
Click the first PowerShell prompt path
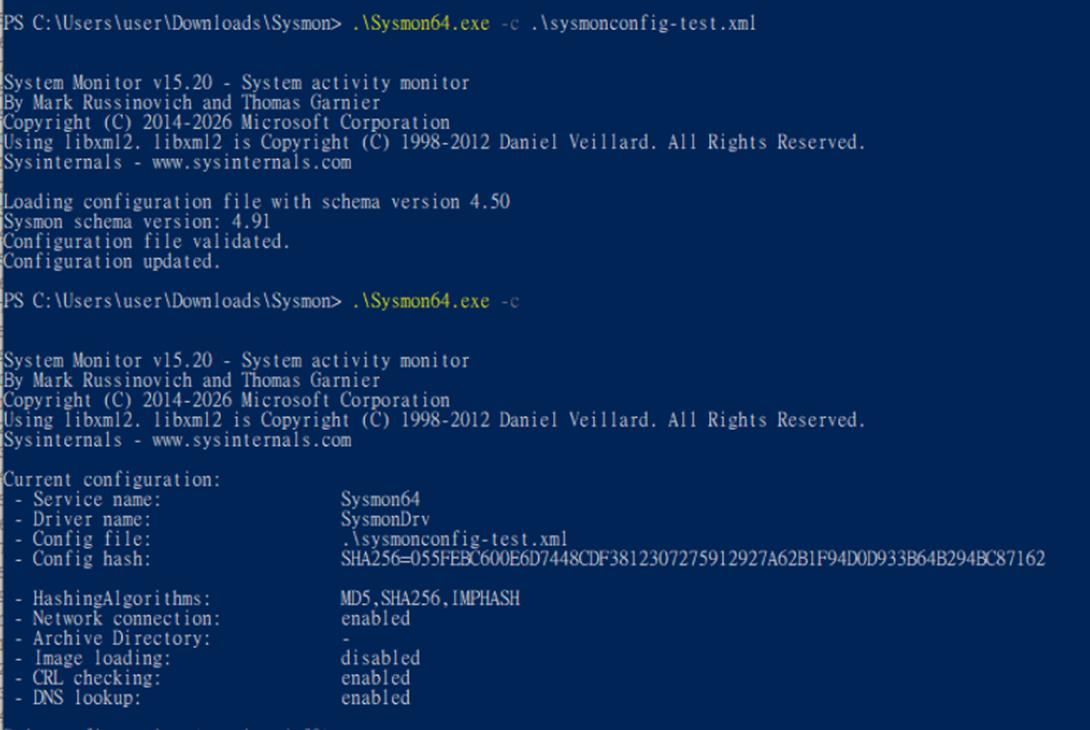click(x=172, y=23)
